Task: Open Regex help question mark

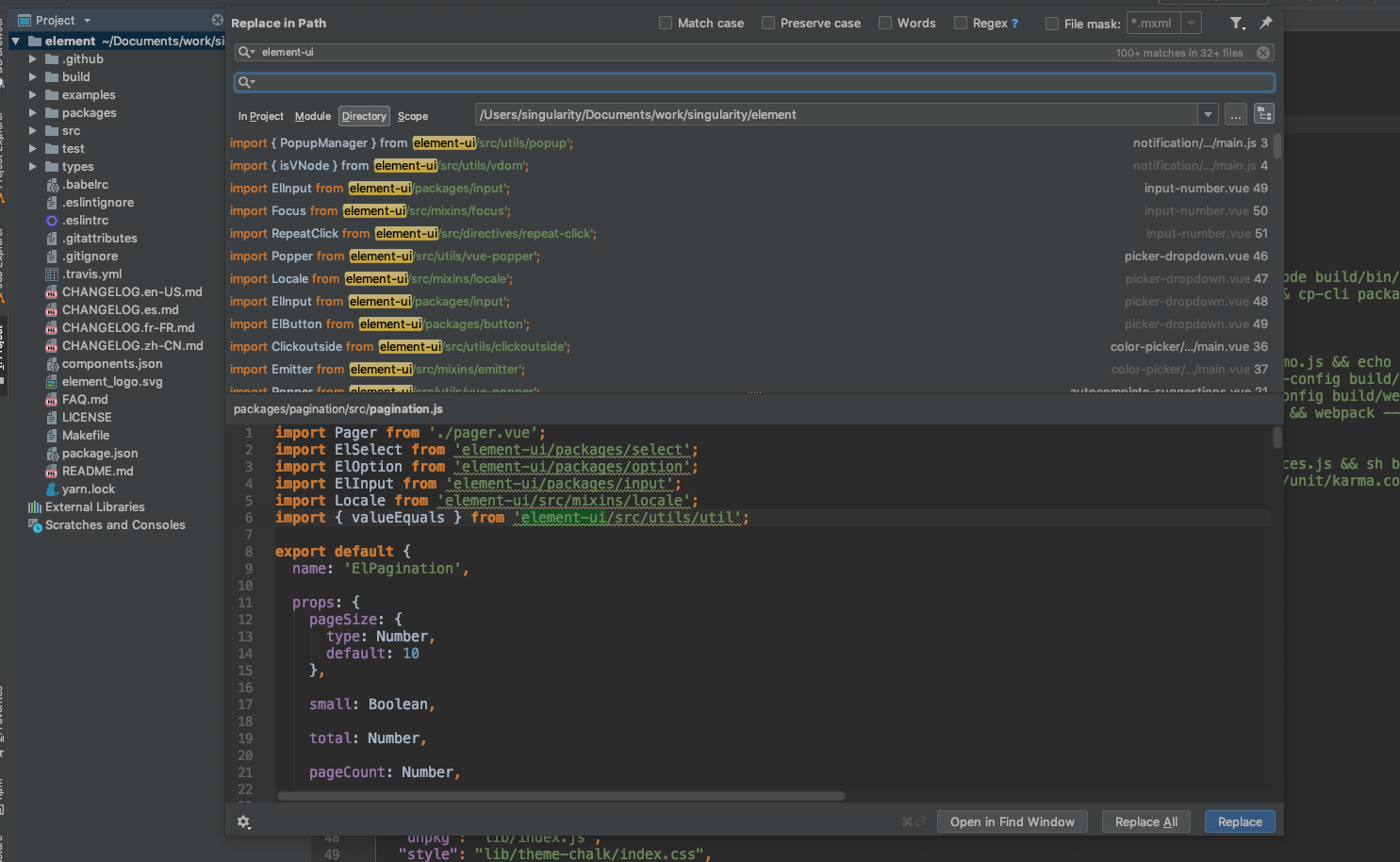Action: tap(1015, 24)
